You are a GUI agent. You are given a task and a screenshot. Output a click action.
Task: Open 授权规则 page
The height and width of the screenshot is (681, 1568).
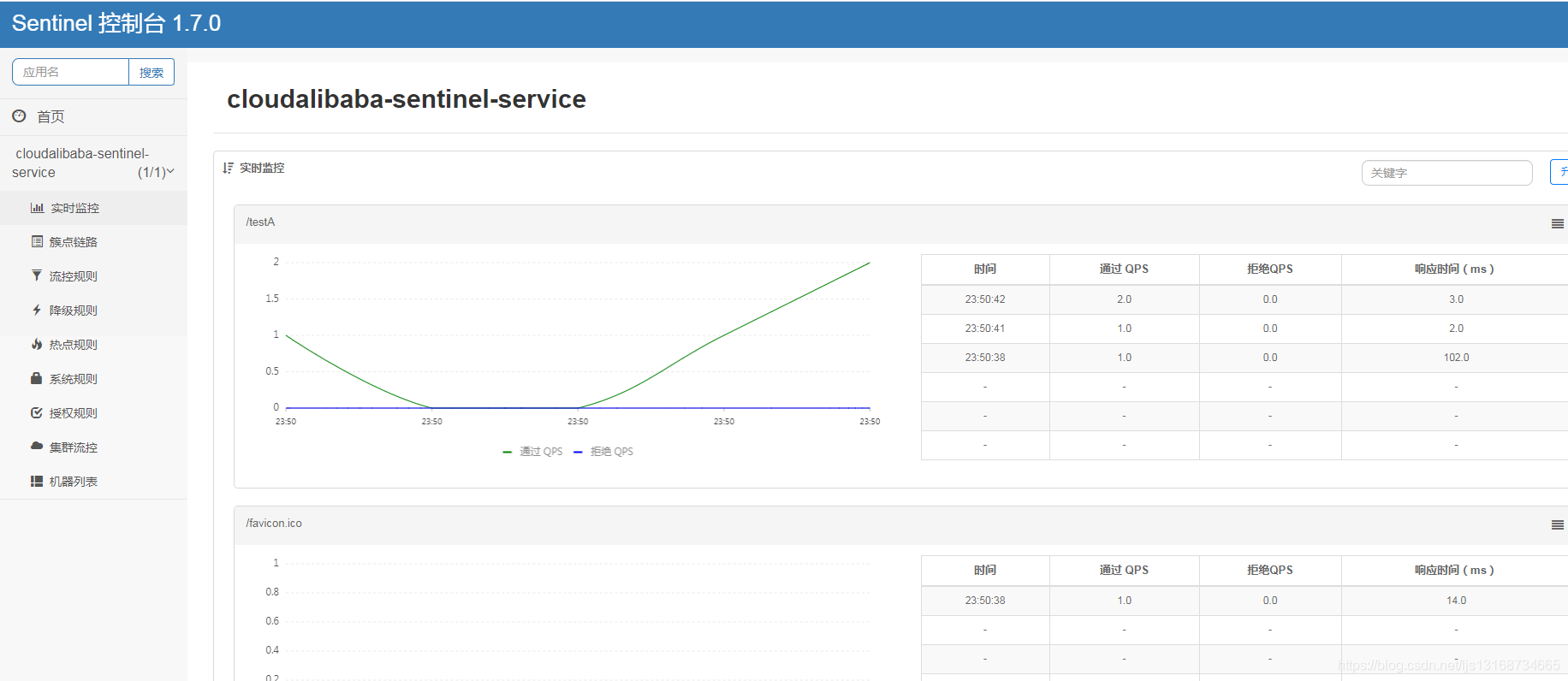coord(93,413)
